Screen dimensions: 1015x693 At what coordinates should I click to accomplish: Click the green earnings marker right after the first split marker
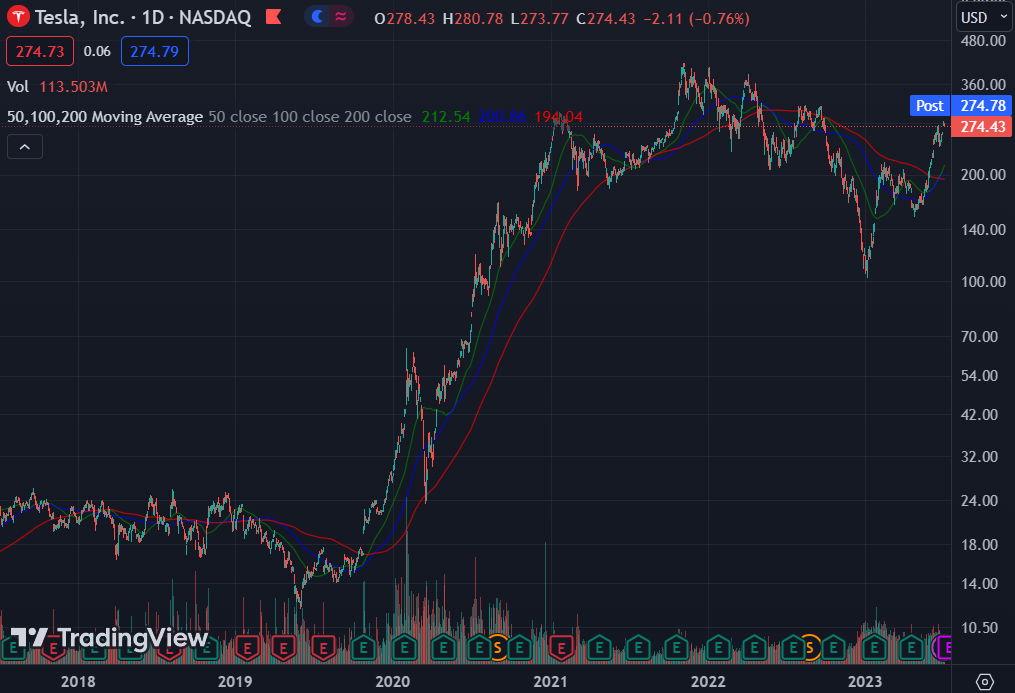519,646
